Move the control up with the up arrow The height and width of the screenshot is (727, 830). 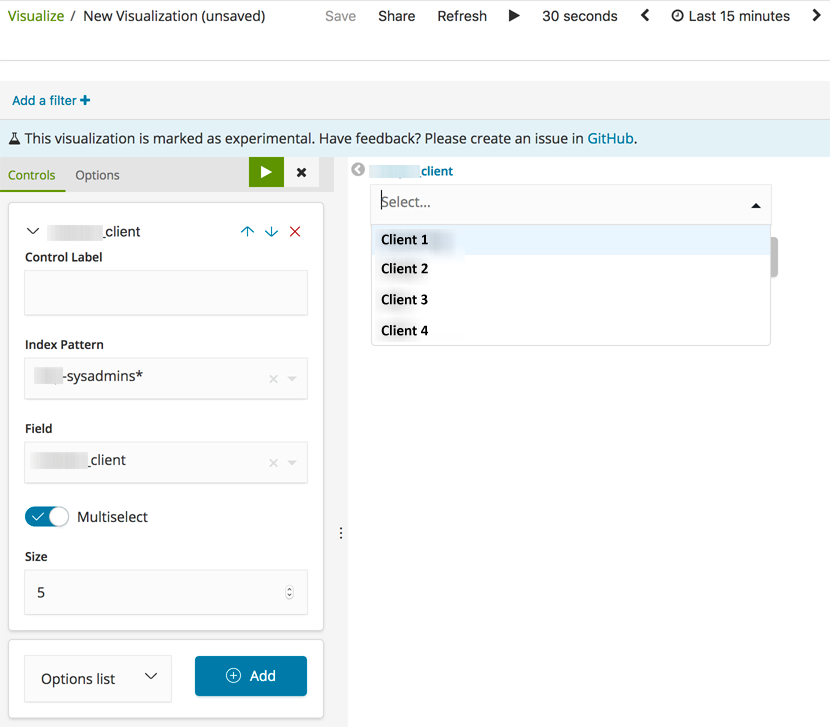[247, 231]
